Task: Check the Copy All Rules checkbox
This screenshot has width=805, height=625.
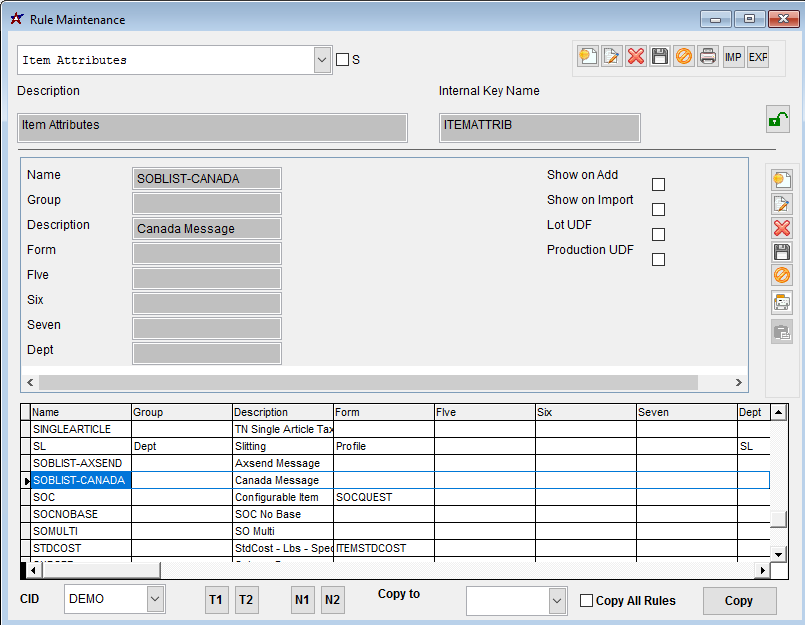Action: 587,601
